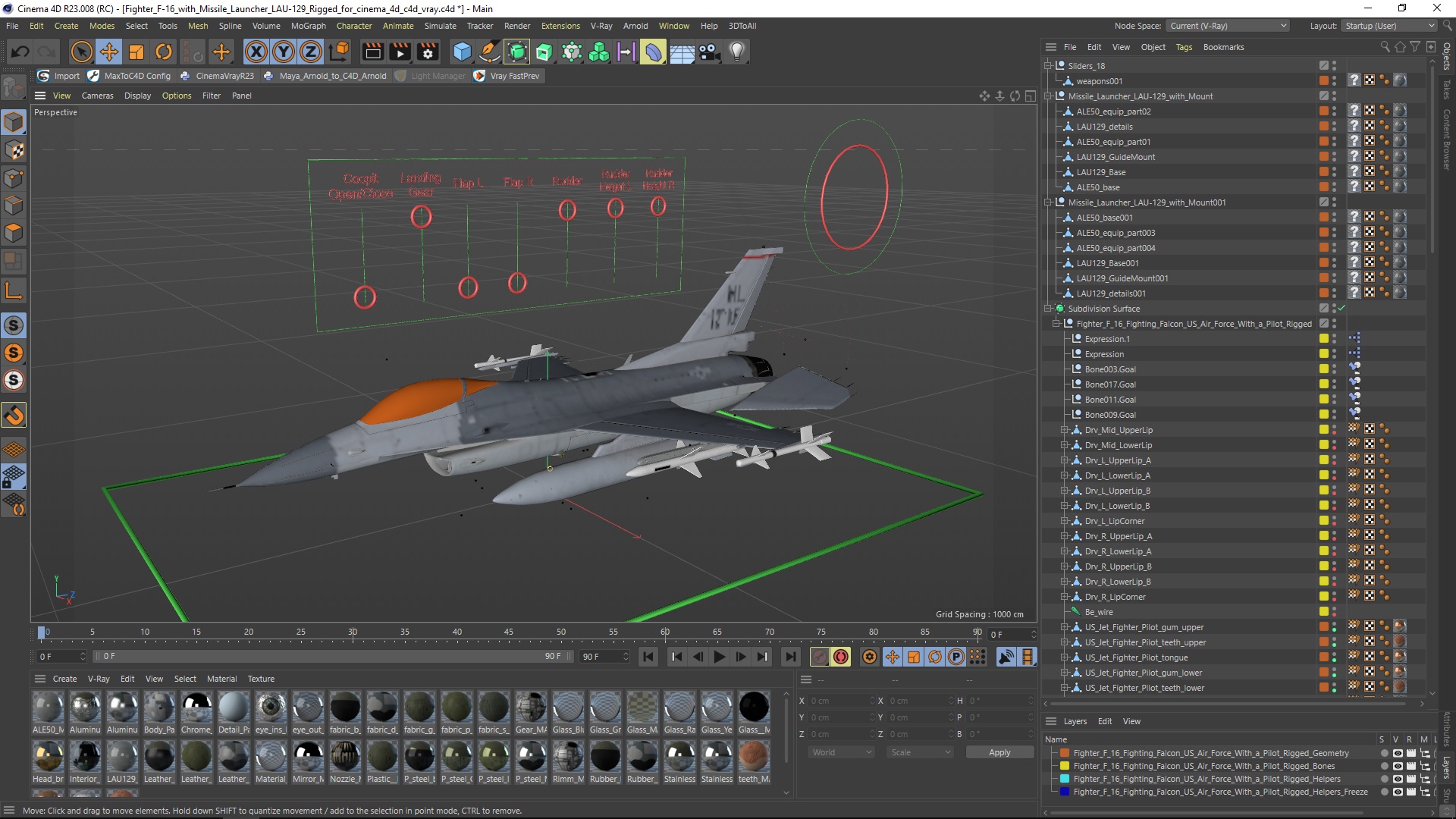The width and height of the screenshot is (1456, 819).
Task: Click the Autokeying record button
Action: click(840, 657)
